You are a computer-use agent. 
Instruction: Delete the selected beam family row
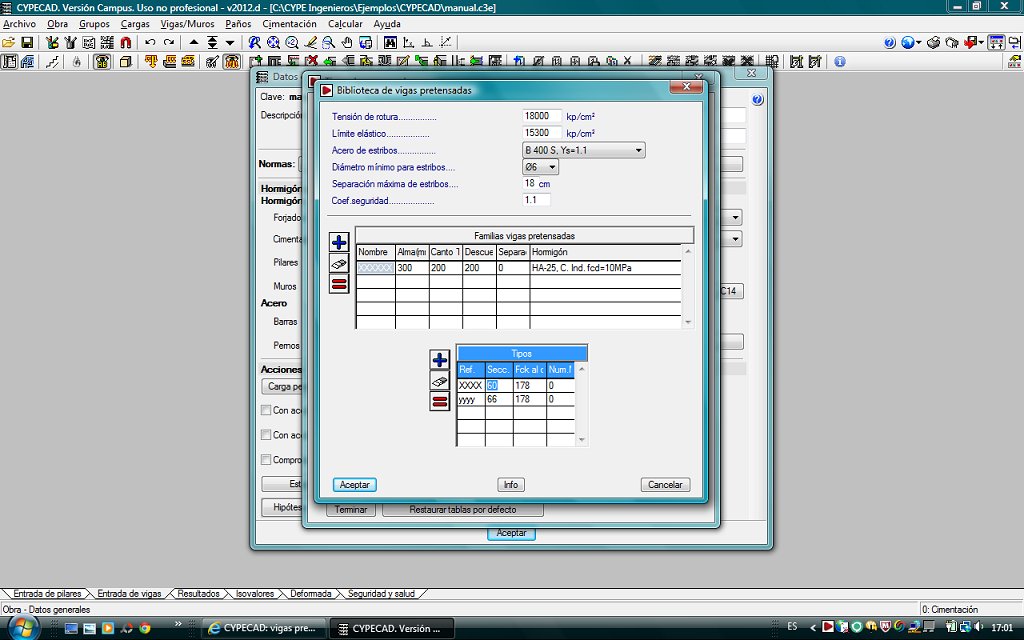[x=339, y=284]
